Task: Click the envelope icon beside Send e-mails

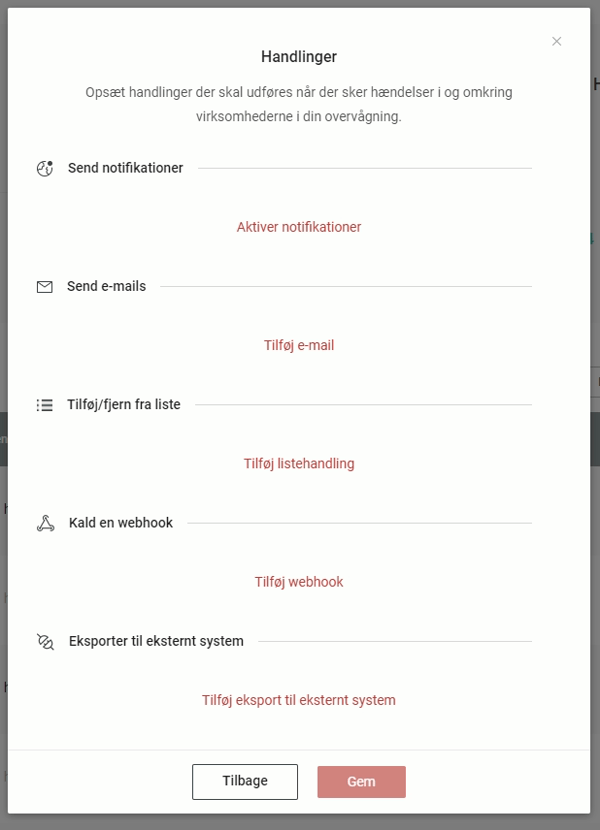Action: pos(44,287)
